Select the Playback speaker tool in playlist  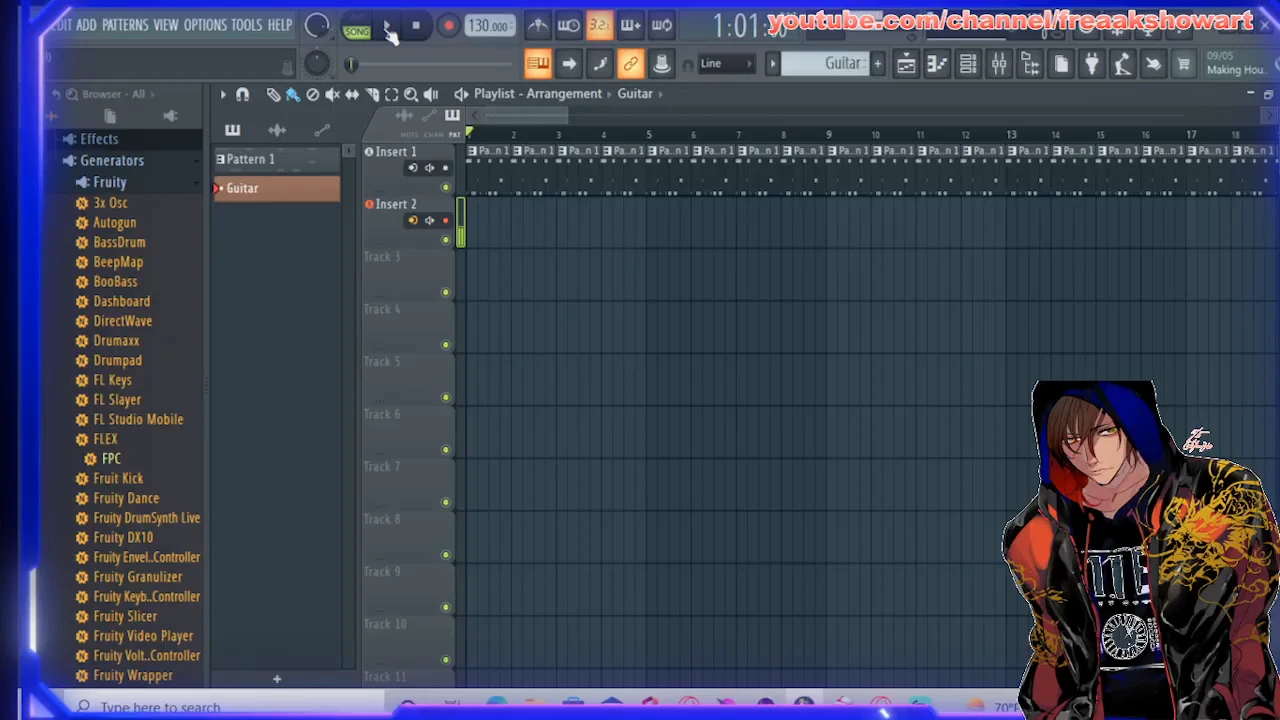[431, 94]
